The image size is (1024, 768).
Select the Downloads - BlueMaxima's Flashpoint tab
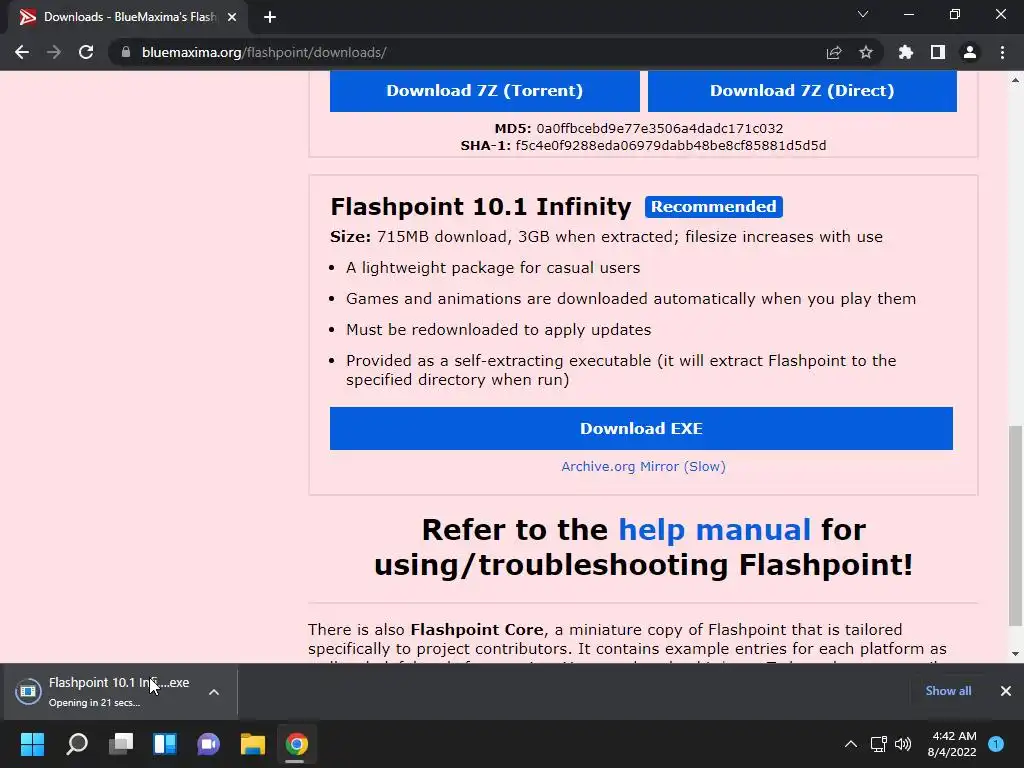coord(128,17)
